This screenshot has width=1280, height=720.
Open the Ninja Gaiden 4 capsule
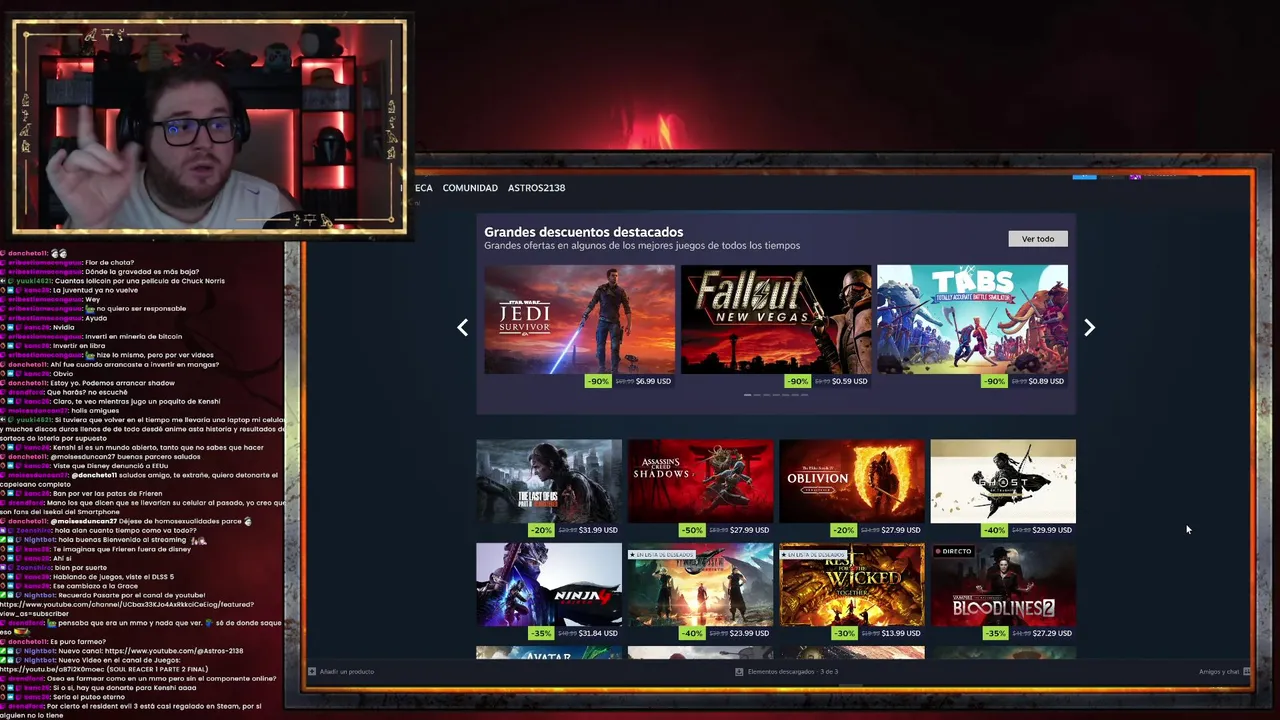tap(549, 585)
